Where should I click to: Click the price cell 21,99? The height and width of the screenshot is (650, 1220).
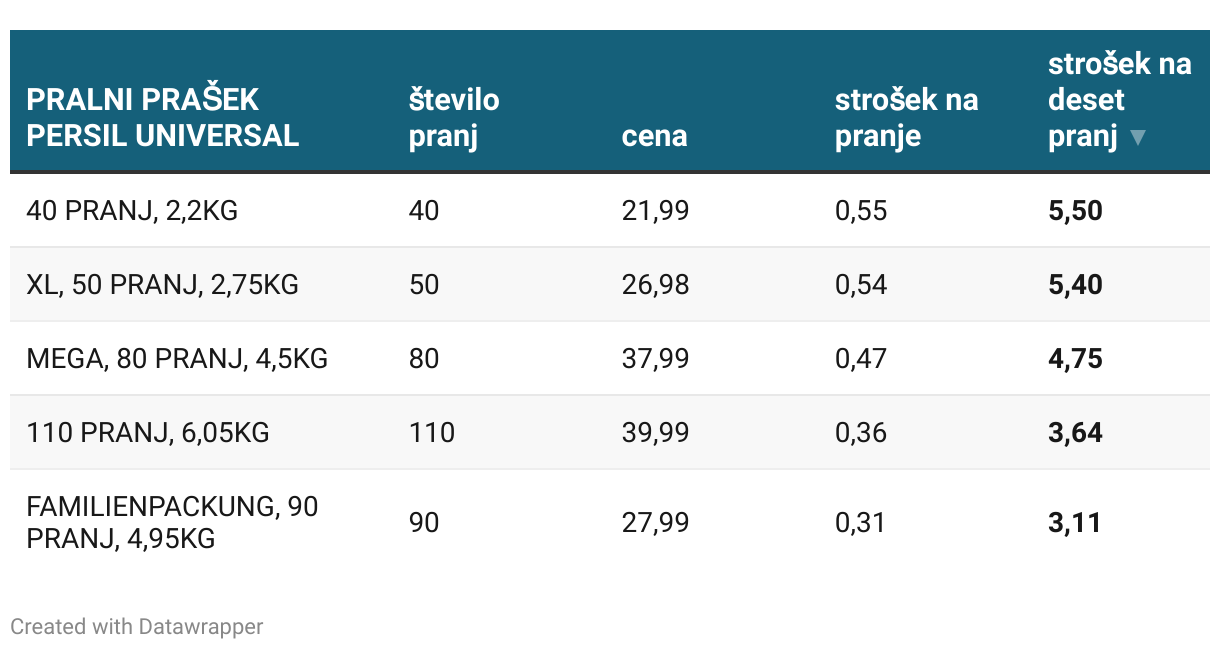point(655,211)
